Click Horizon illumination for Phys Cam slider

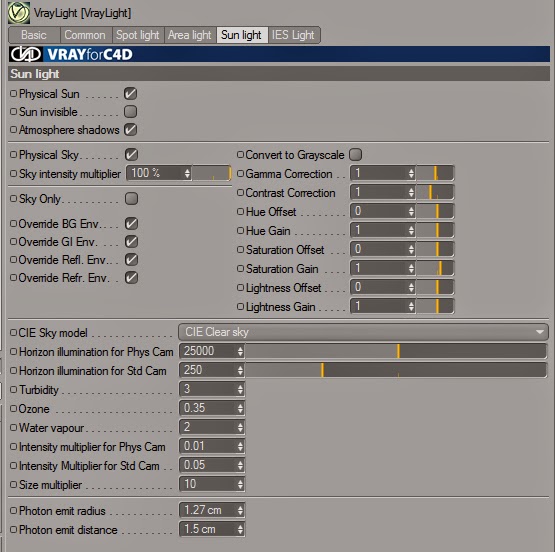click(x=396, y=351)
